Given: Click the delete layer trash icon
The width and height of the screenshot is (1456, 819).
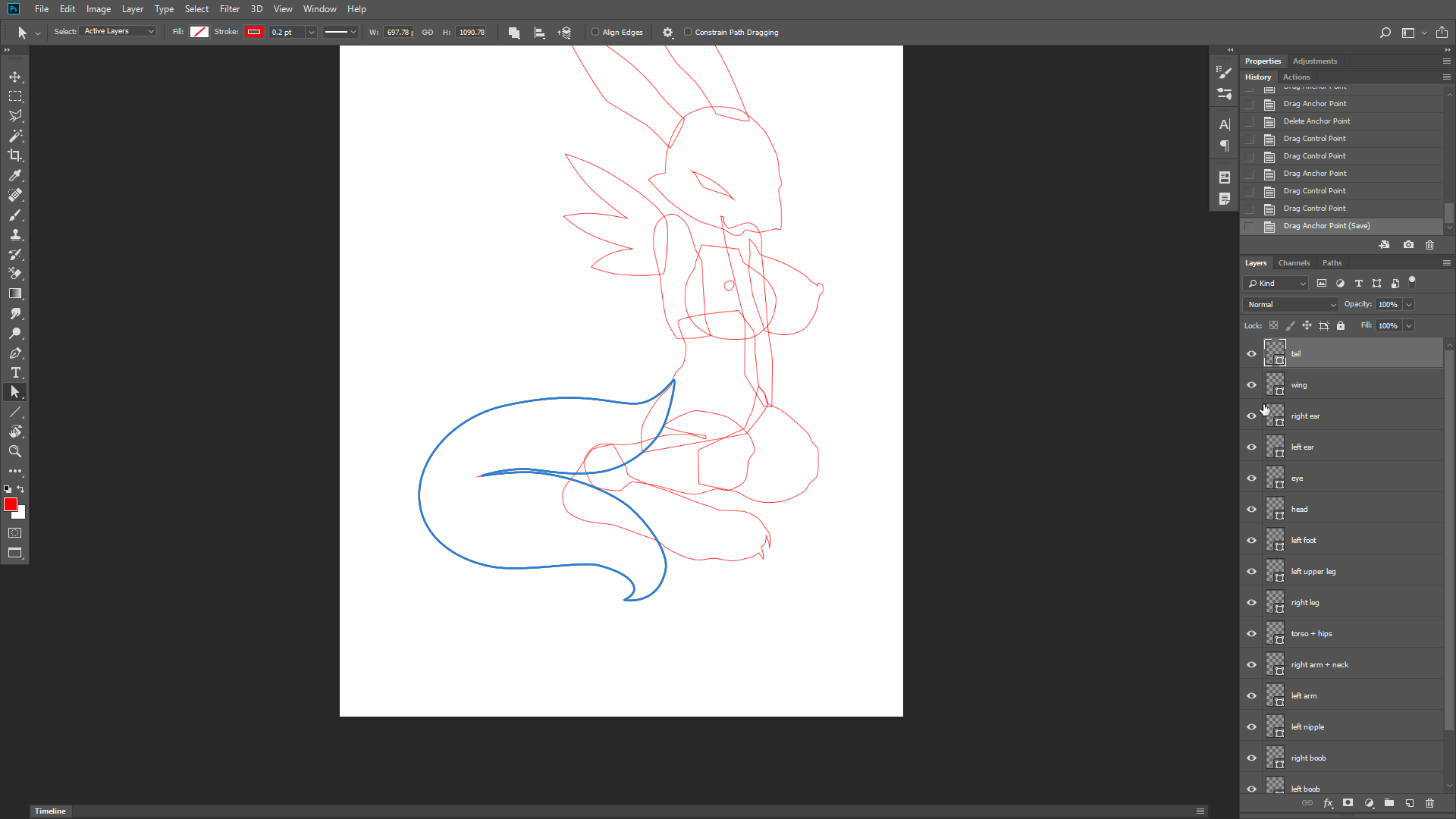Looking at the screenshot, I should [1429, 803].
